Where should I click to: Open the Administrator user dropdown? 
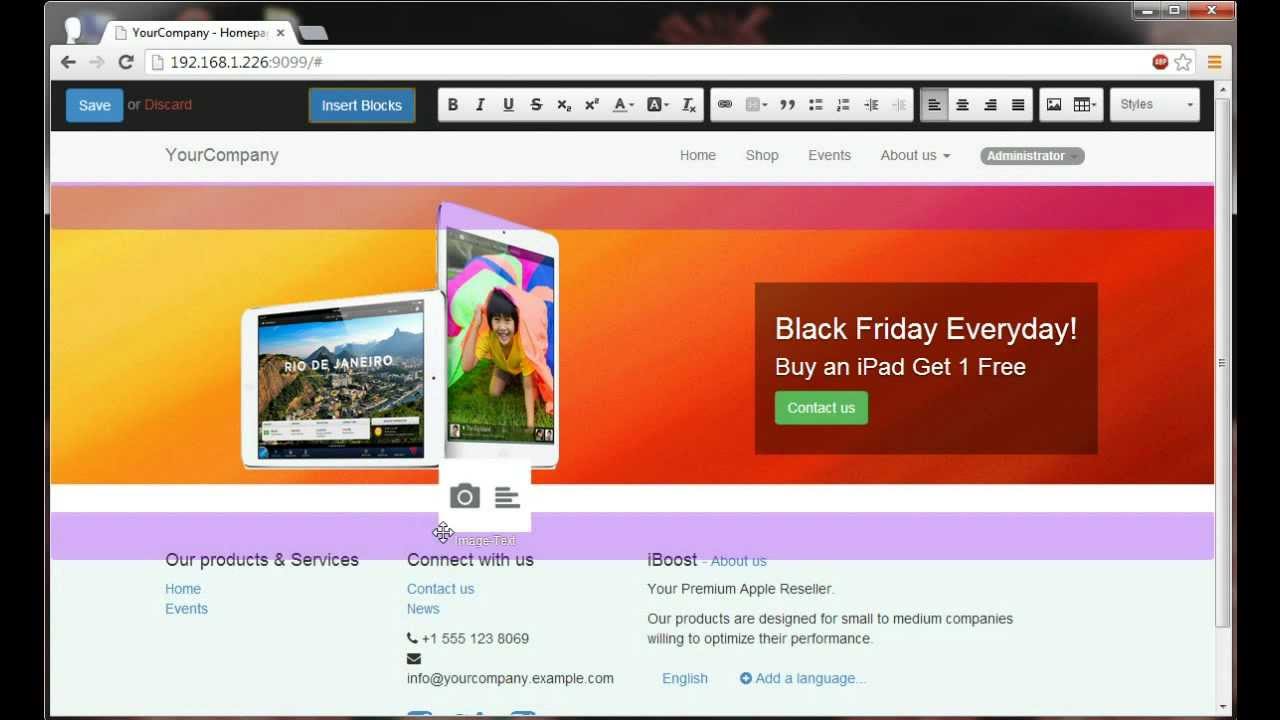[x=1032, y=156]
